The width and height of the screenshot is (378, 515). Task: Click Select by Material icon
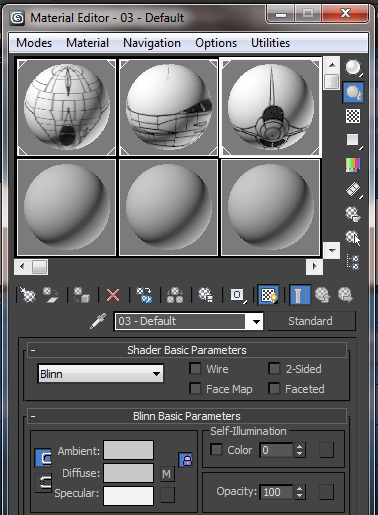[353, 238]
